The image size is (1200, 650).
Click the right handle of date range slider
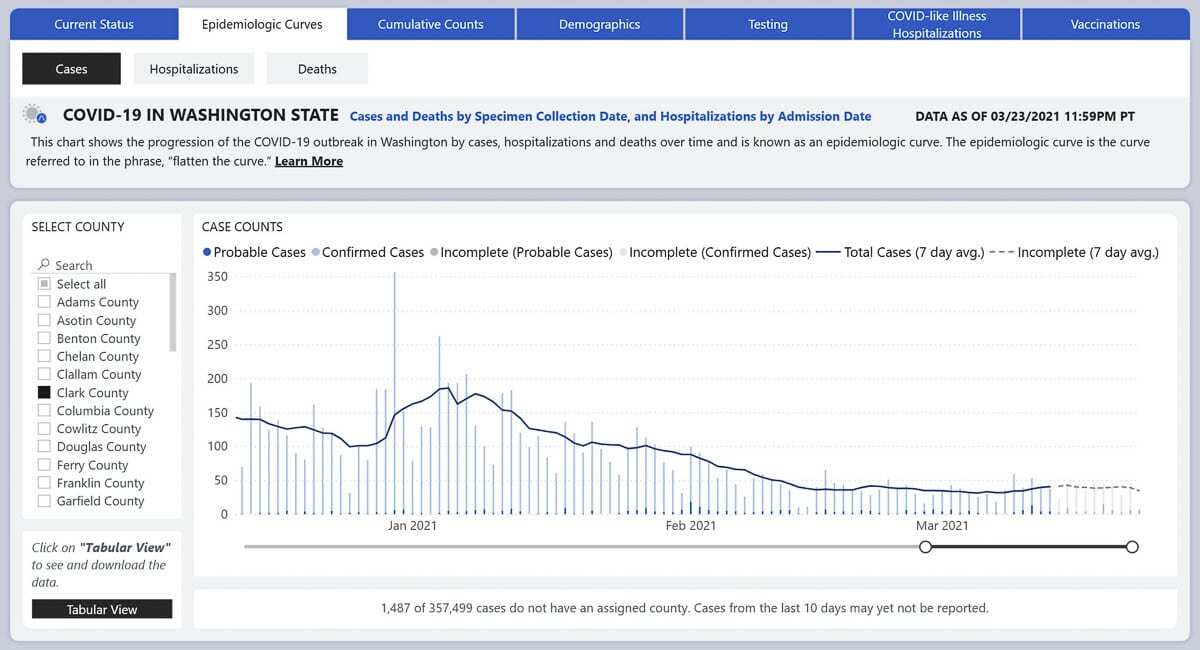click(1132, 546)
